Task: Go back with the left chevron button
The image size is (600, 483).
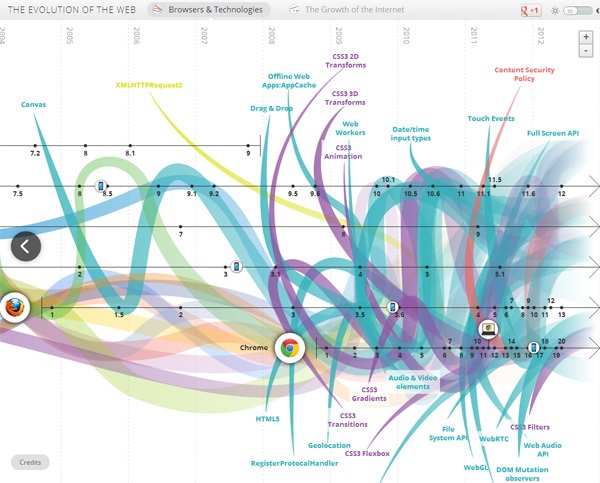Action: coord(26,246)
